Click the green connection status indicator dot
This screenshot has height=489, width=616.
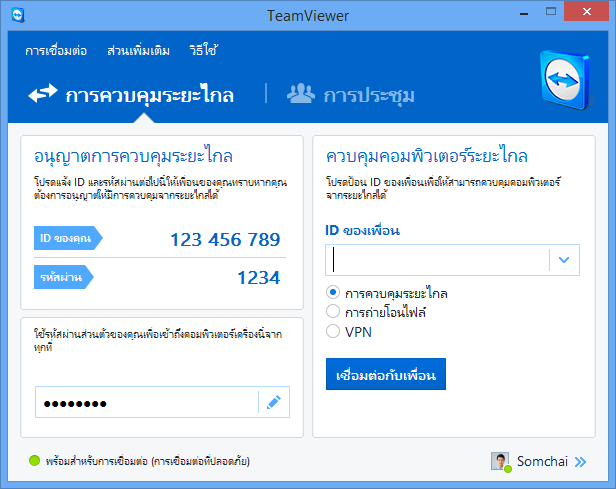[35, 460]
